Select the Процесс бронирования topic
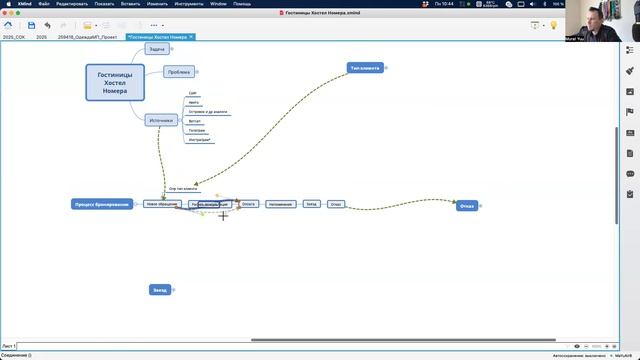 tap(102, 204)
